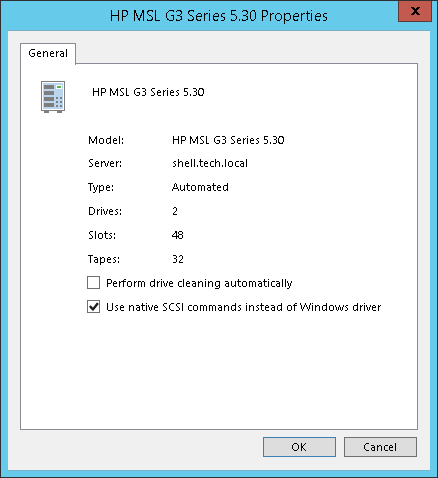Click the Drives: label
438x478 pixels.
(x=105, y=211)
